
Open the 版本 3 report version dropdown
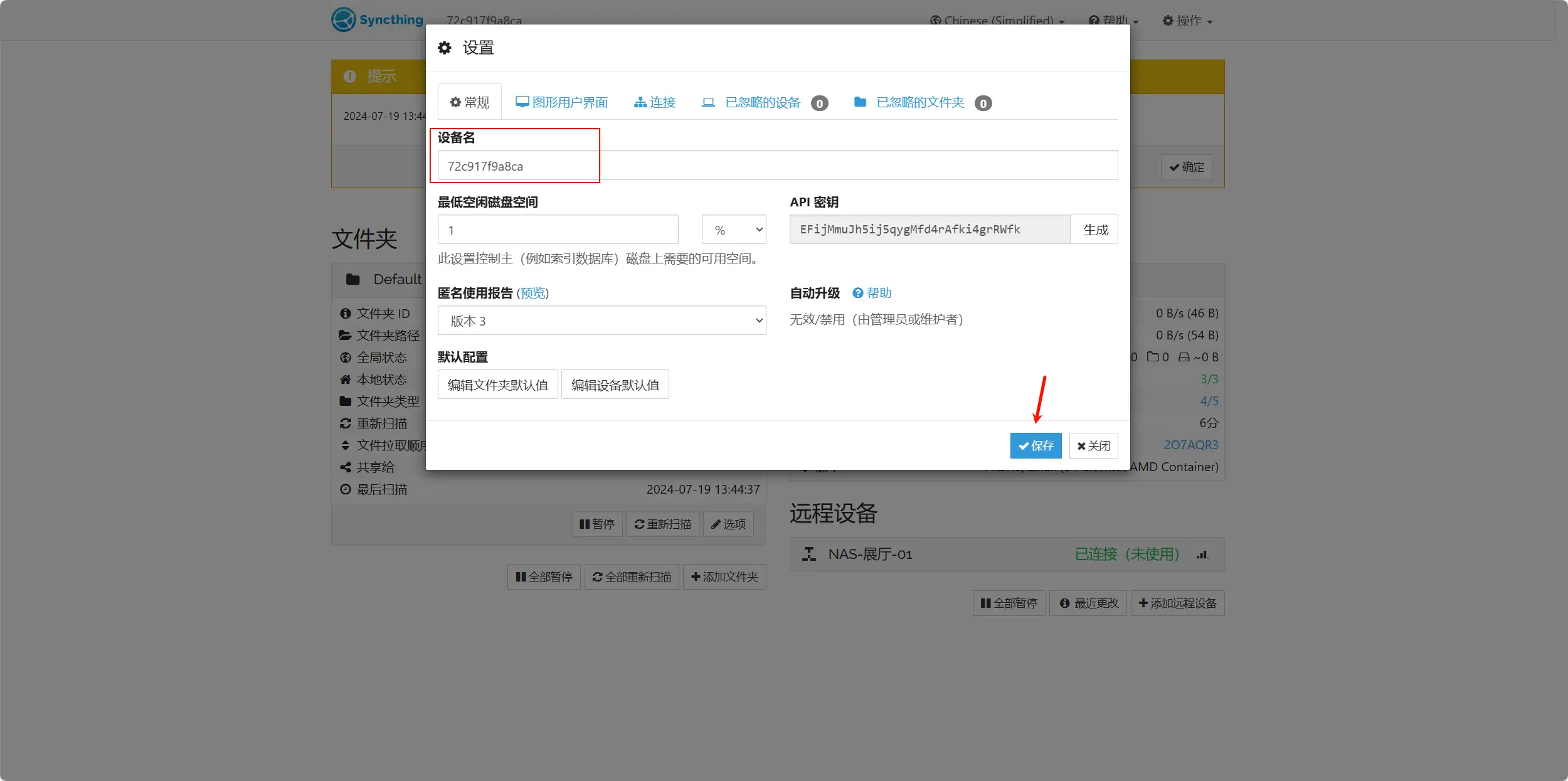point(601,320)
